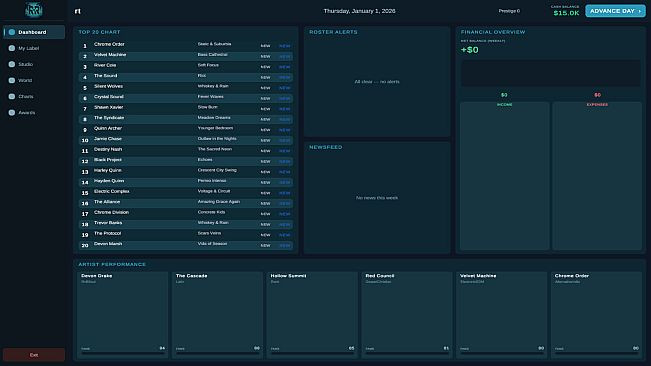Click the Dashboard sidebar icon
The height and width of the screenshot is (366, 651).
12,32
